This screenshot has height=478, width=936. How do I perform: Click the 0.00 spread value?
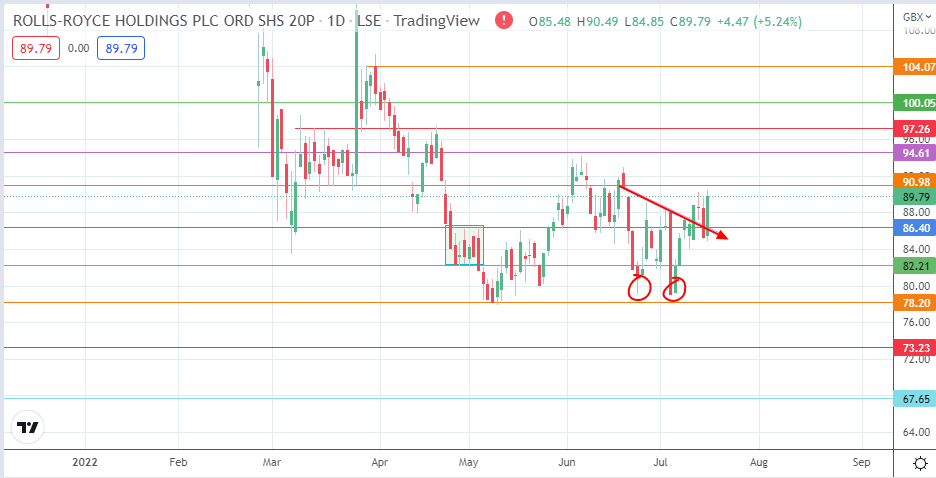click(x=78, y=48)
